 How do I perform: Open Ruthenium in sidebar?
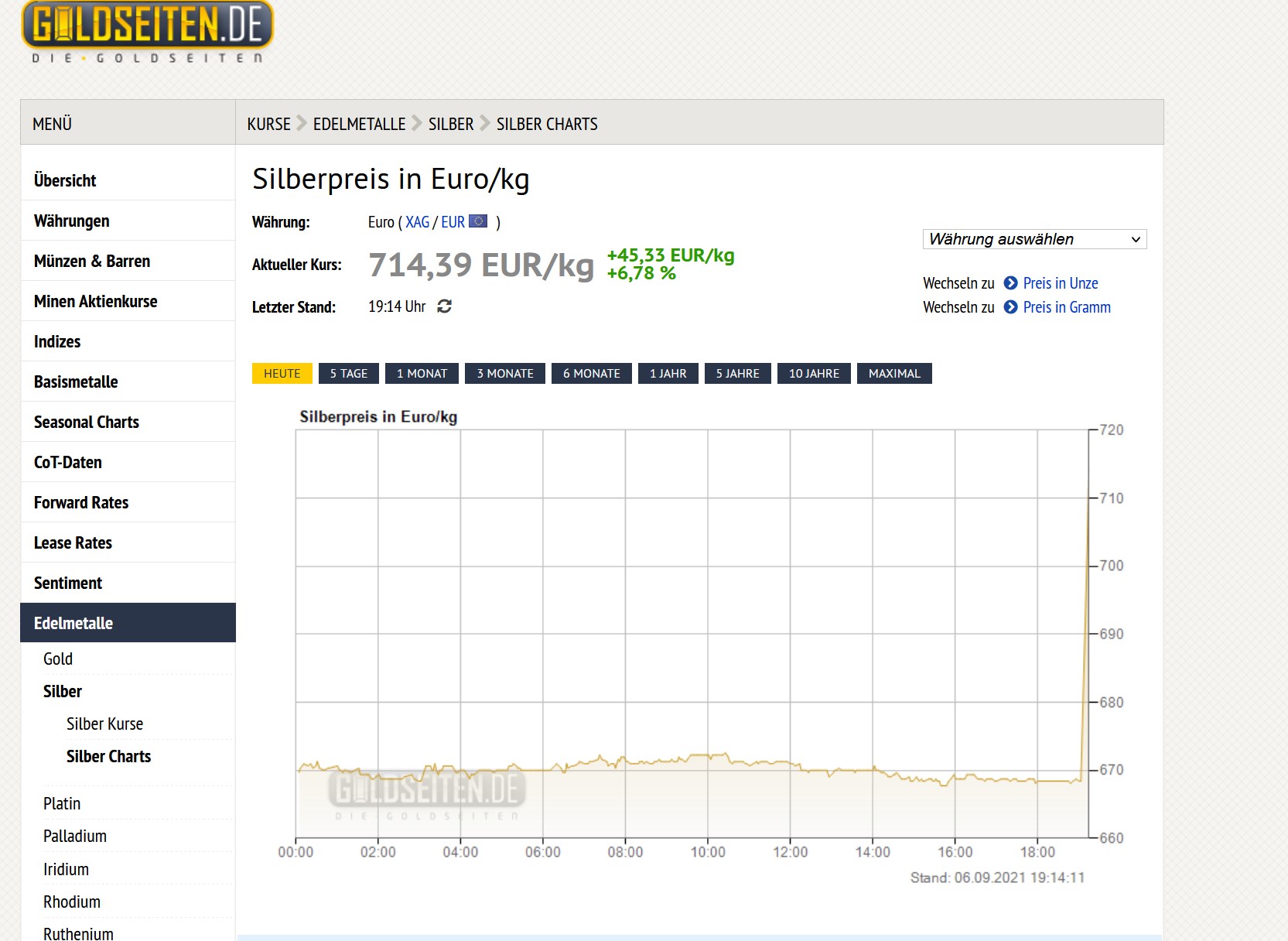pos(78,933)
